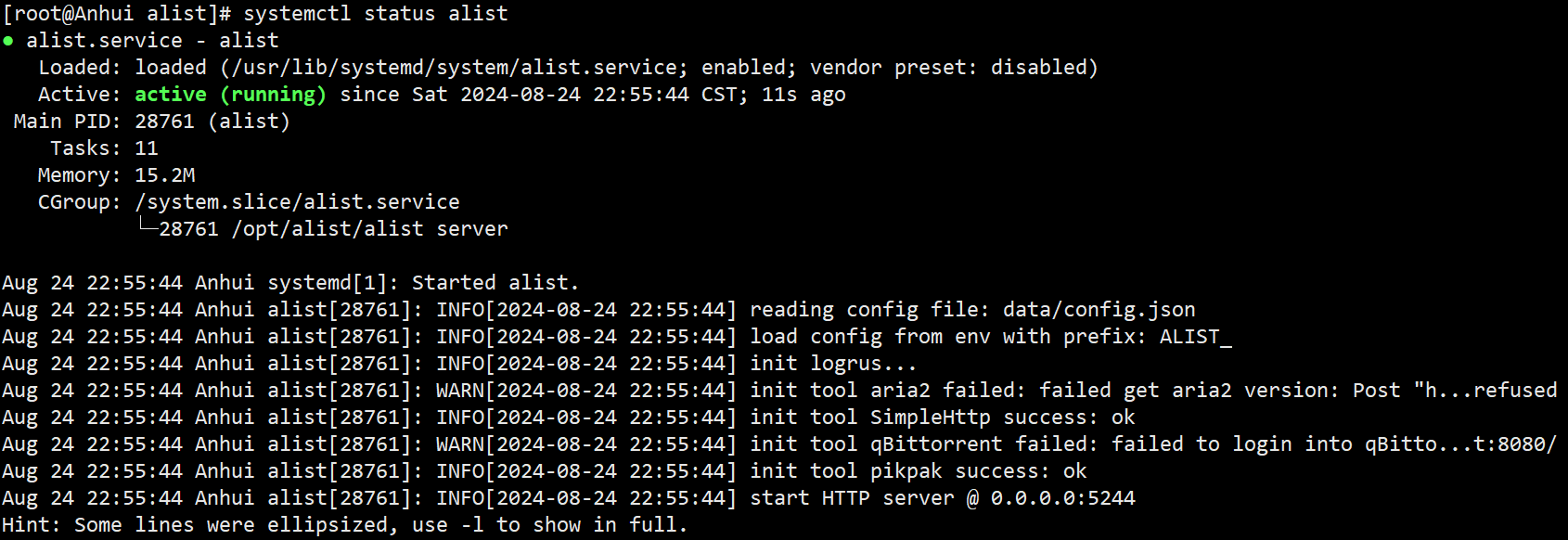The image size is (1568, 540).
Task: Click the Memory value 15.2M
Action: 164,175
